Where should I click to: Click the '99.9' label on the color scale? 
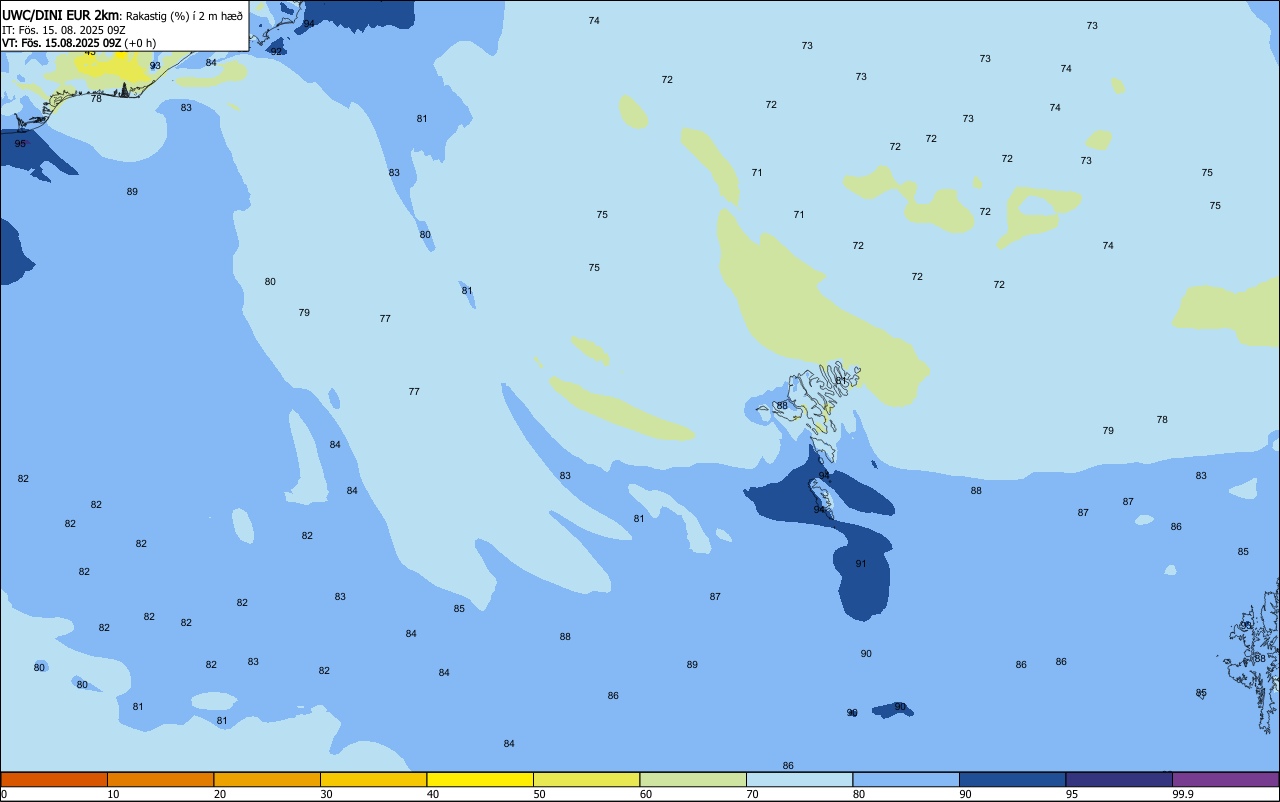click(1184, 794)
